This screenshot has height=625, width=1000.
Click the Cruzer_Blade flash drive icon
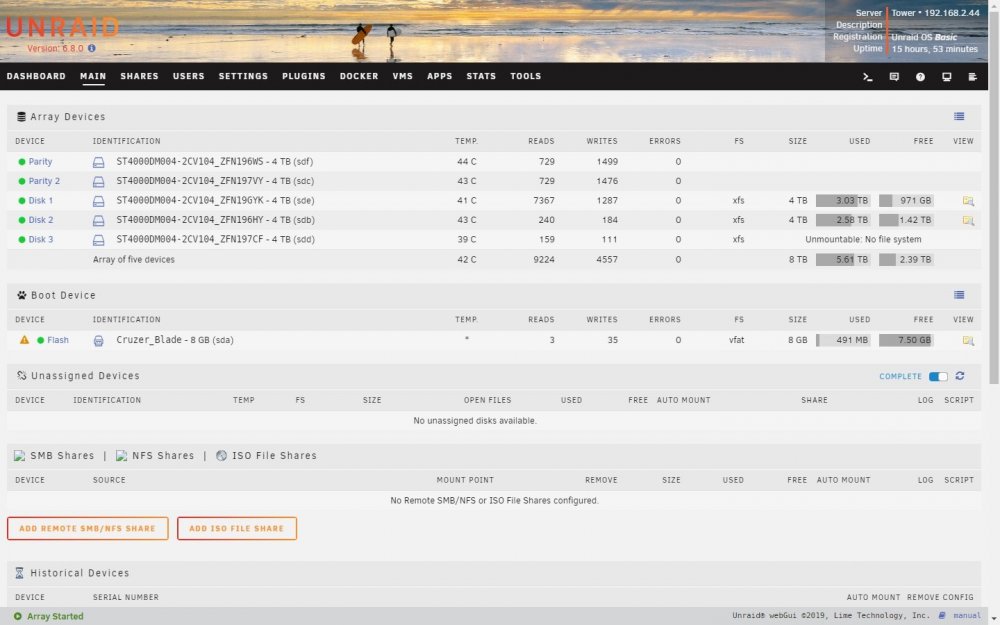point(98,341)
